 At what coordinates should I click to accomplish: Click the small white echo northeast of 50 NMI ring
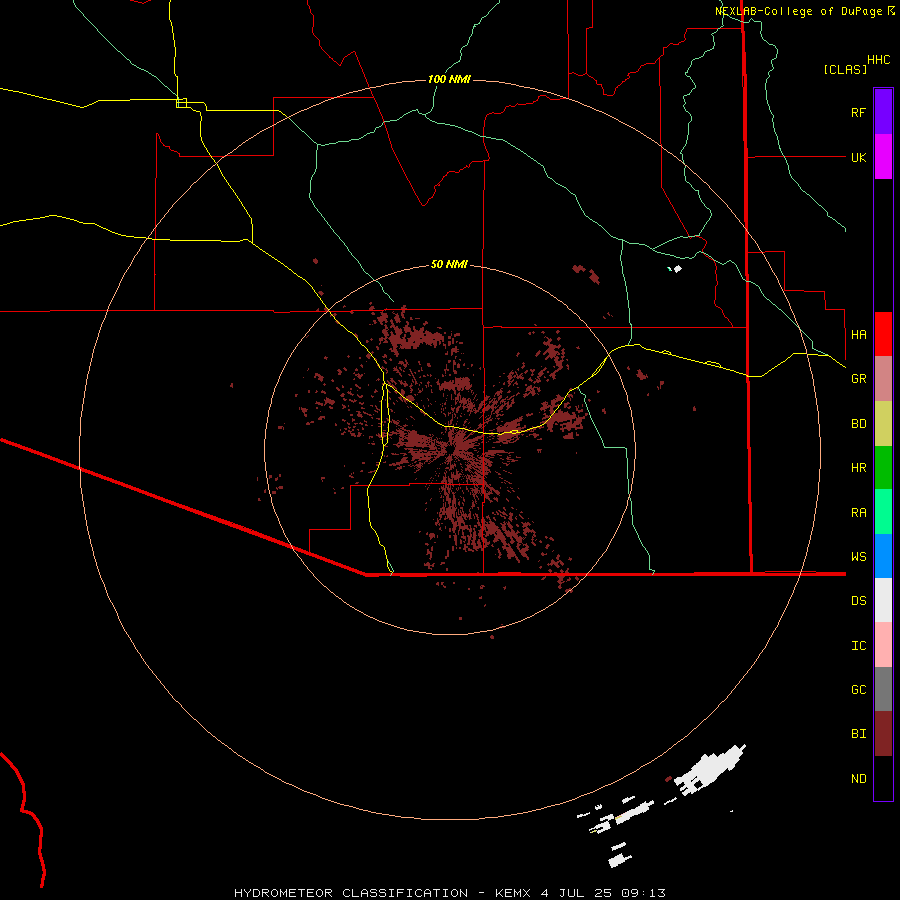(678, 269)
